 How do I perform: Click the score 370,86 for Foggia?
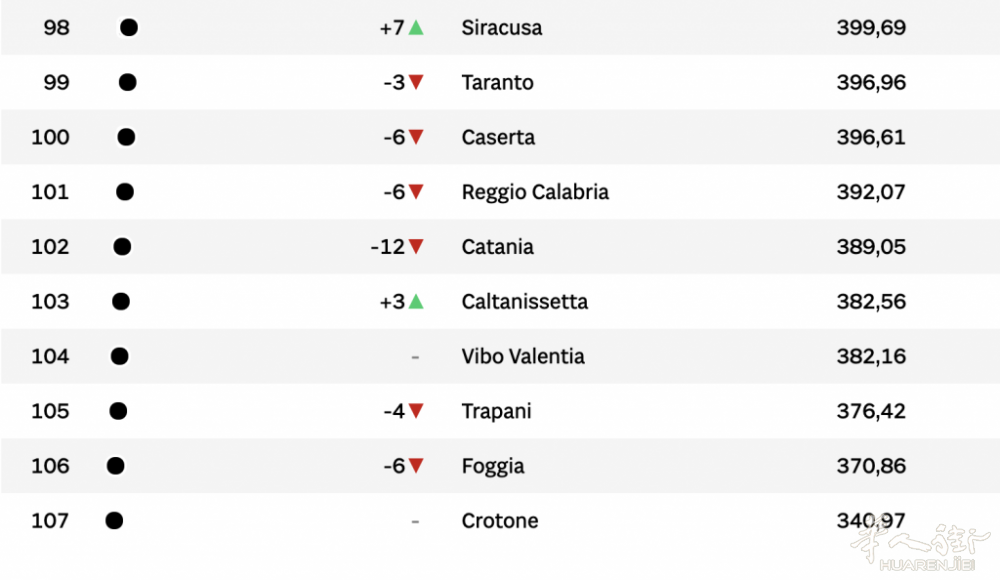coord(871,466)
